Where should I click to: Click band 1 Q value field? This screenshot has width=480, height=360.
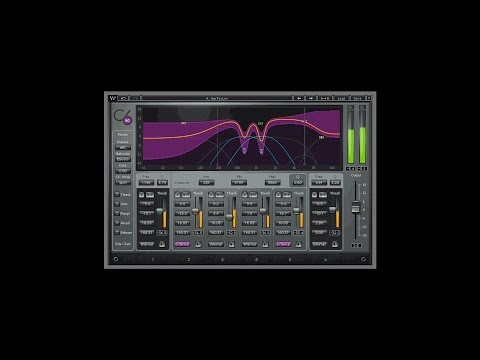[x=162, y=183]
